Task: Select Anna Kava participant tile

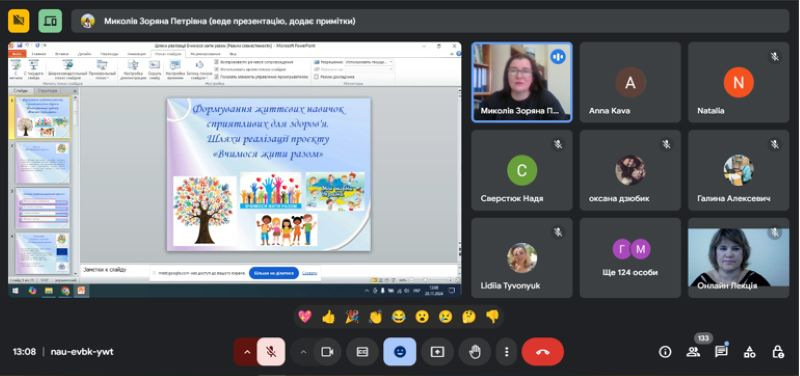Action: tap(630, 82)
